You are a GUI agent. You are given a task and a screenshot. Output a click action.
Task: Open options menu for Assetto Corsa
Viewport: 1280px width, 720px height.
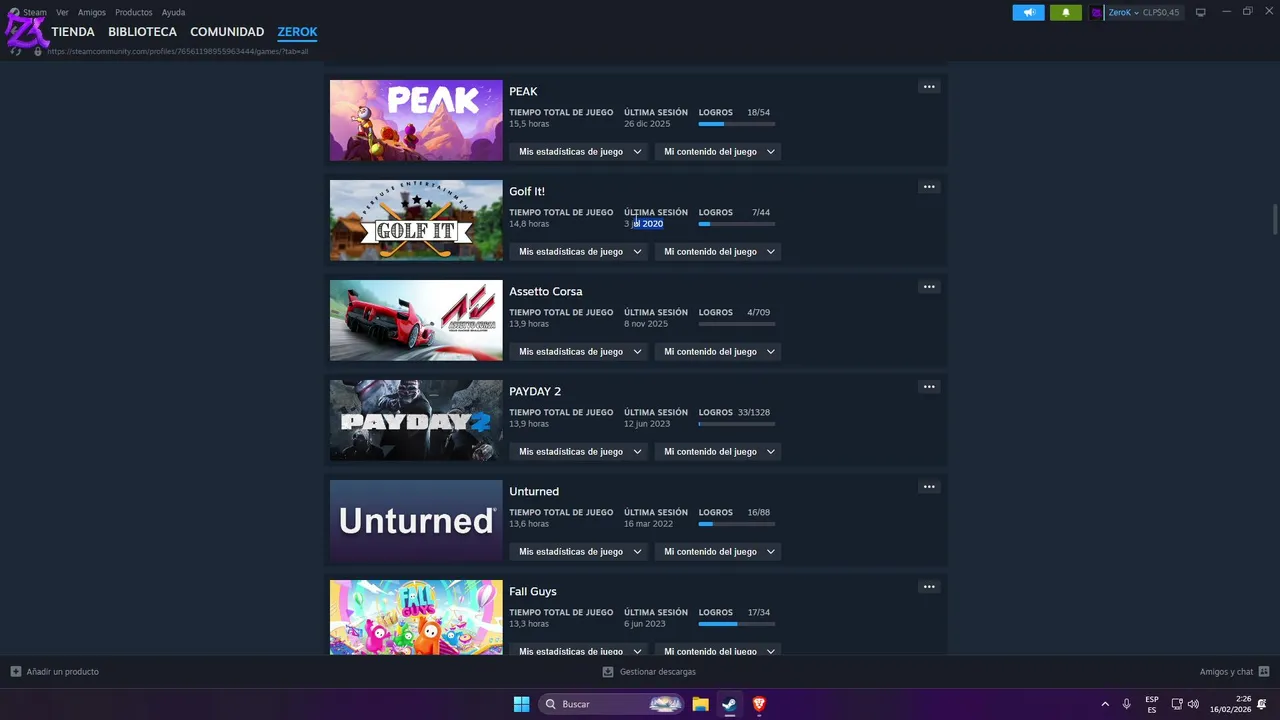click(929, 287)
